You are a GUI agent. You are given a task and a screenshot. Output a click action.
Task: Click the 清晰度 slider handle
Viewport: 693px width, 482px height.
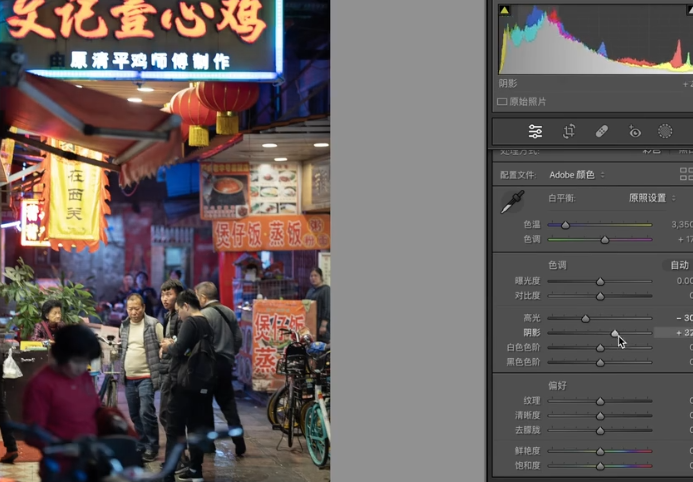pyautogui.click(x=600, y=416)
